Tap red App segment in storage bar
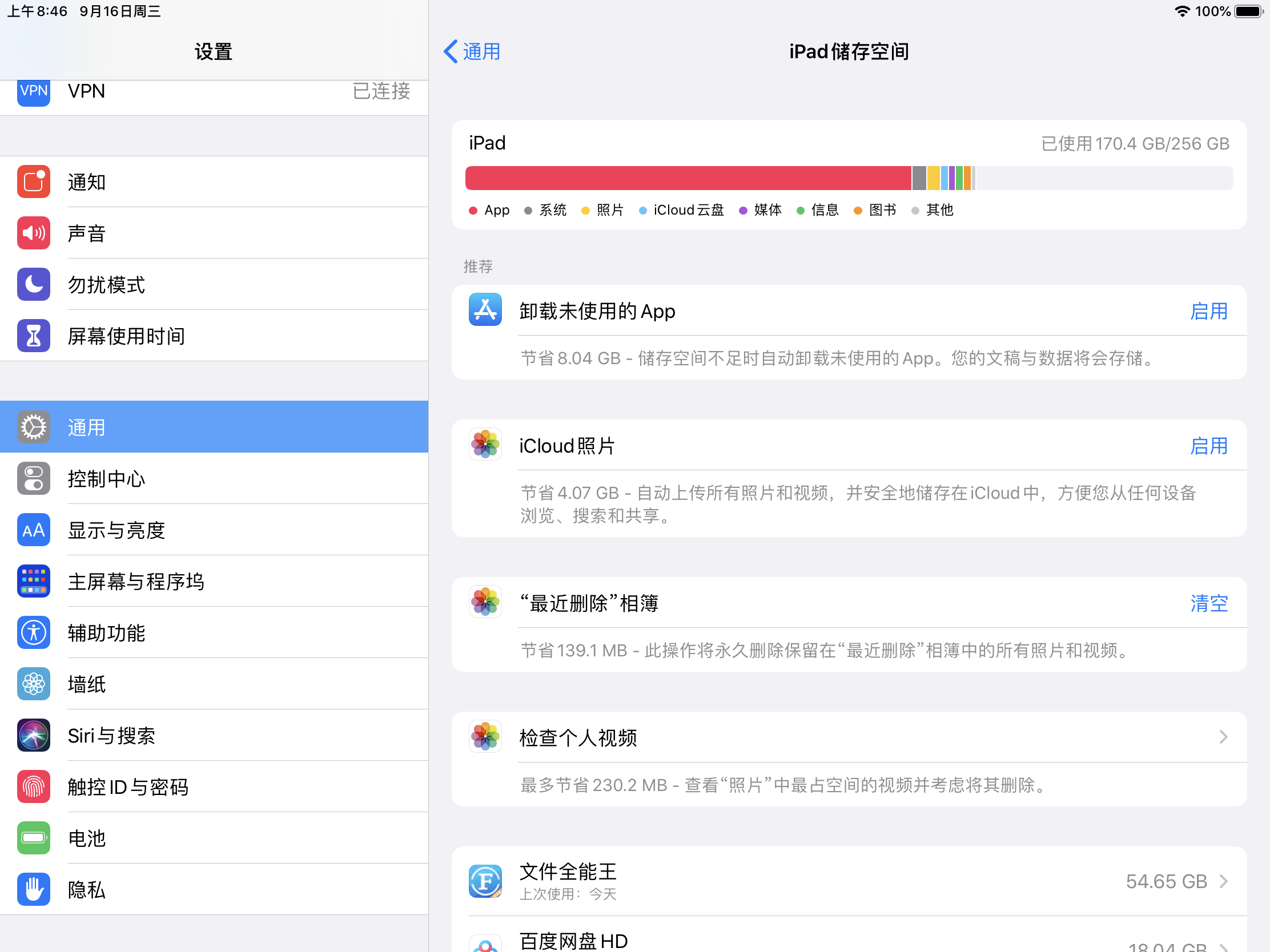 click(x=688, y=178)
